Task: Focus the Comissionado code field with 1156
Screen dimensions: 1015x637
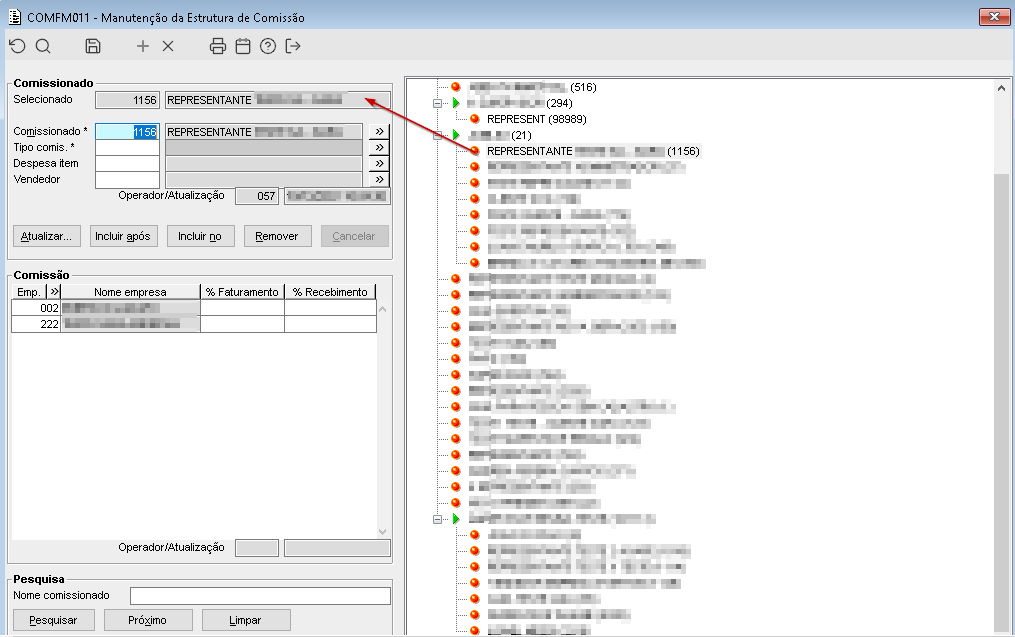Action: click(x=128, y=131)
